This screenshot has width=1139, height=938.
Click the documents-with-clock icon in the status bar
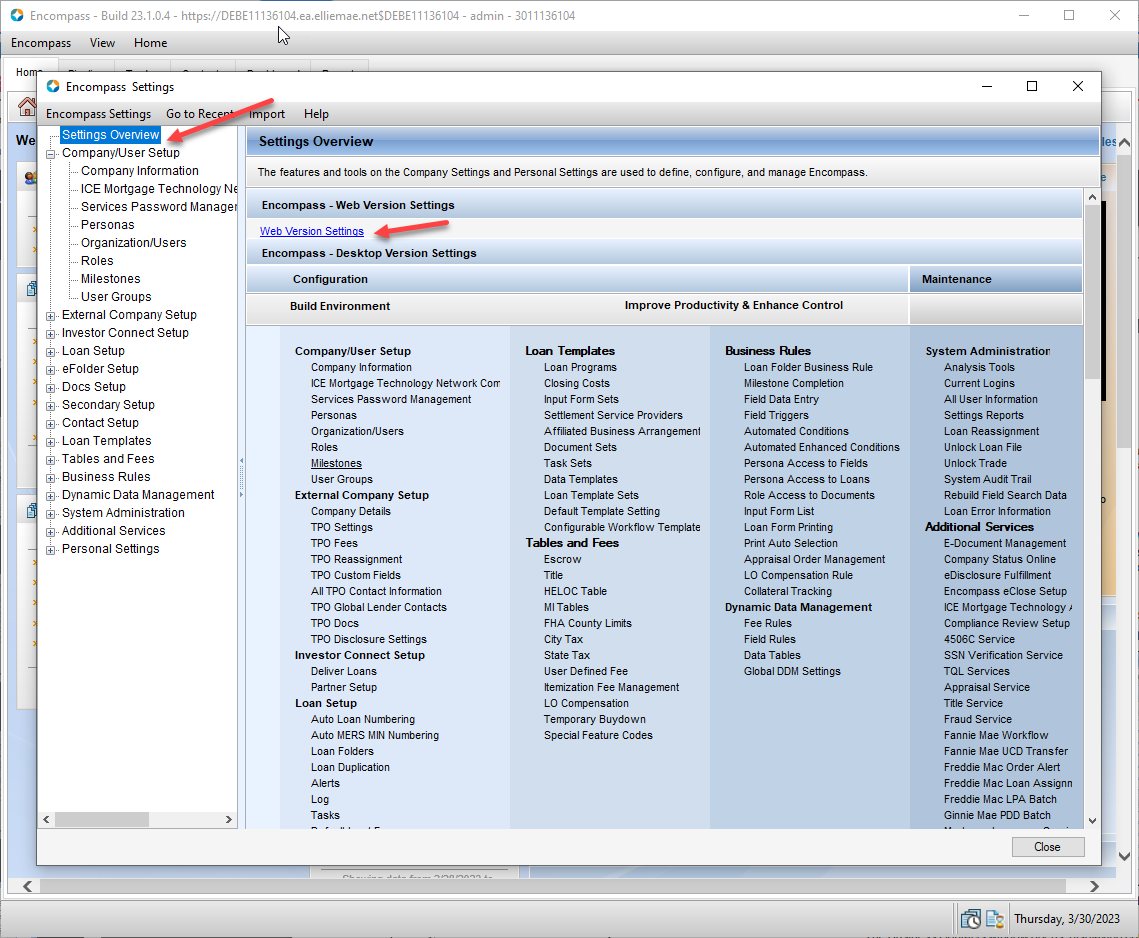[x=970, y=919]
